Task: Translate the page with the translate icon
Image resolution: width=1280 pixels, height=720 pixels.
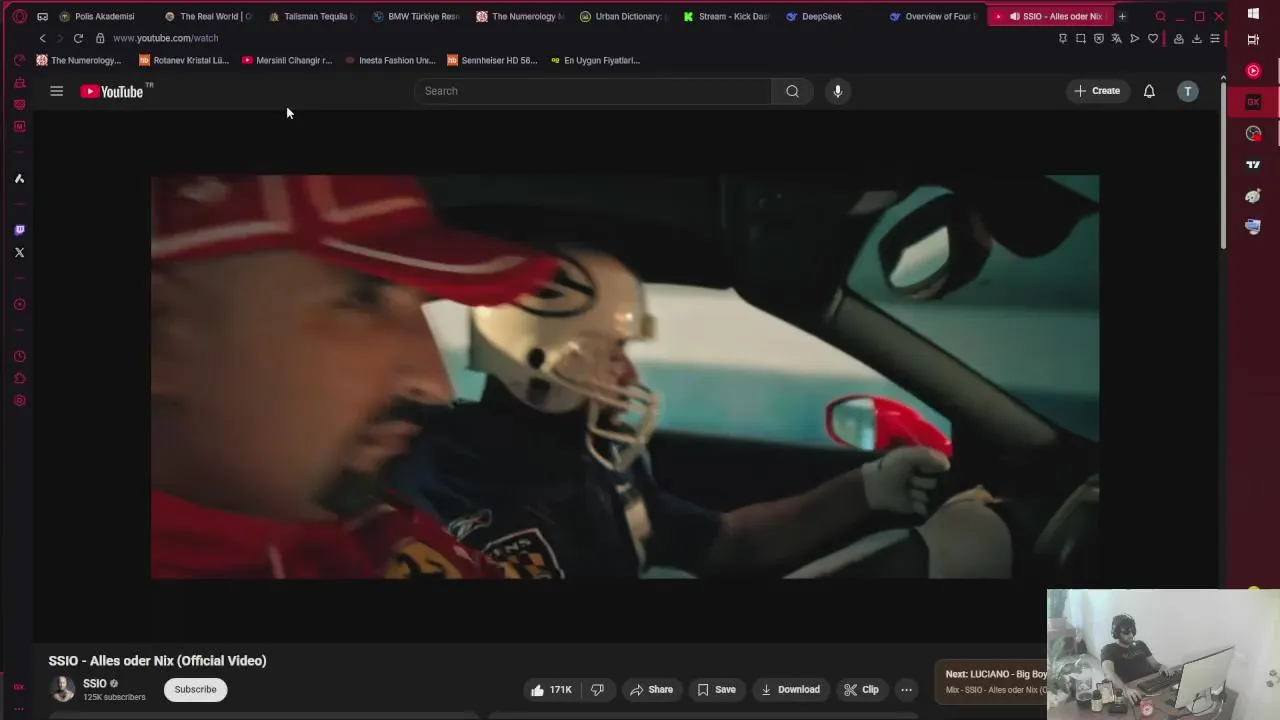Action: coord(1116,38)
